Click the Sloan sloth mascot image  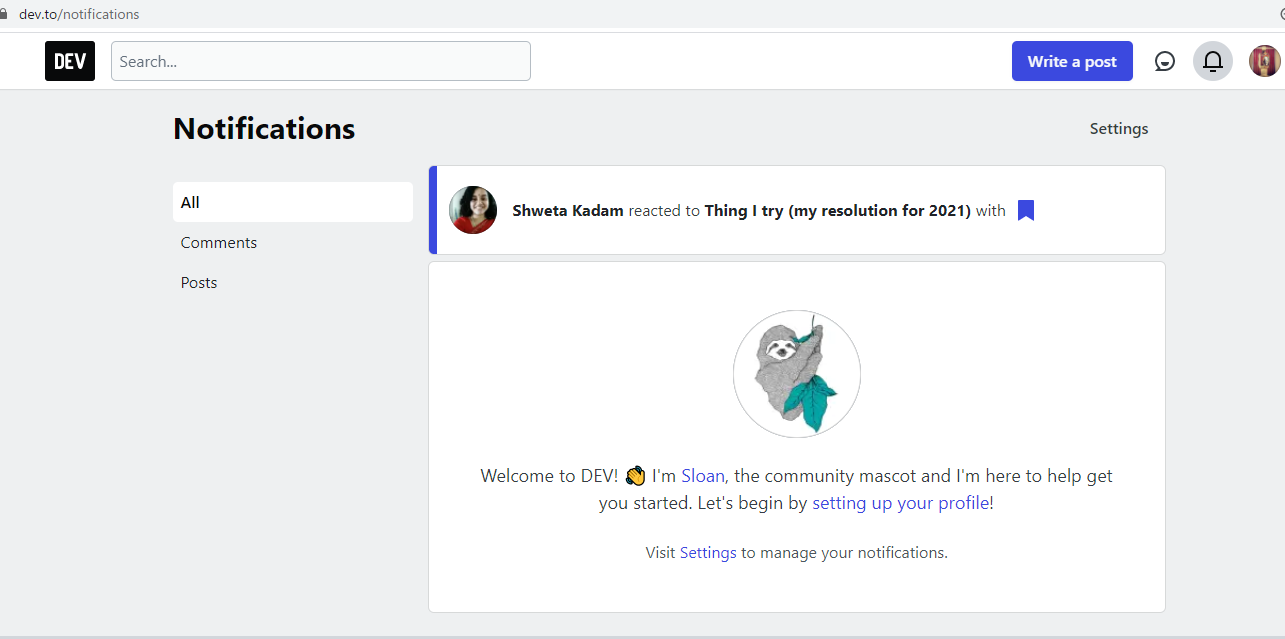pos(797,374)
